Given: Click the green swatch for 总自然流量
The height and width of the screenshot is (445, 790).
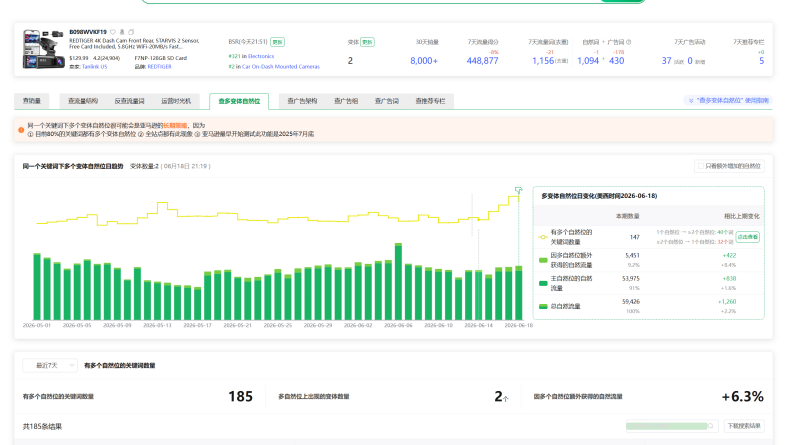Looking at the screenshot, I should (x=543, y=306).
